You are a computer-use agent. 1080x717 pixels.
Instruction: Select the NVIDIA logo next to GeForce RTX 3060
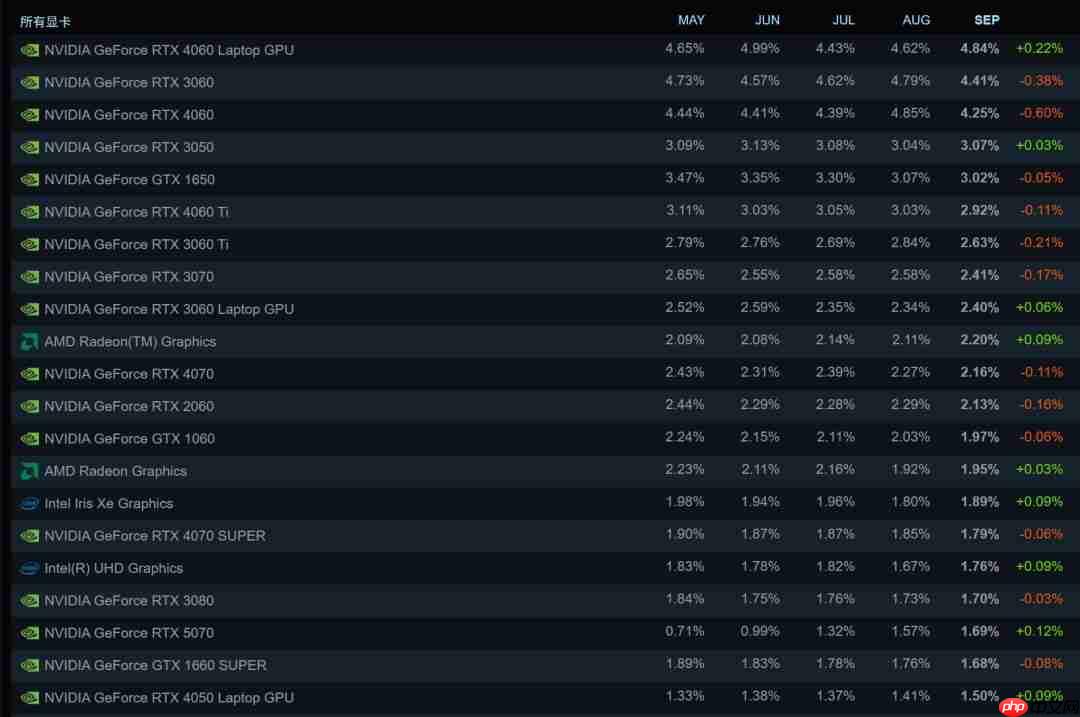coord(28,82)
